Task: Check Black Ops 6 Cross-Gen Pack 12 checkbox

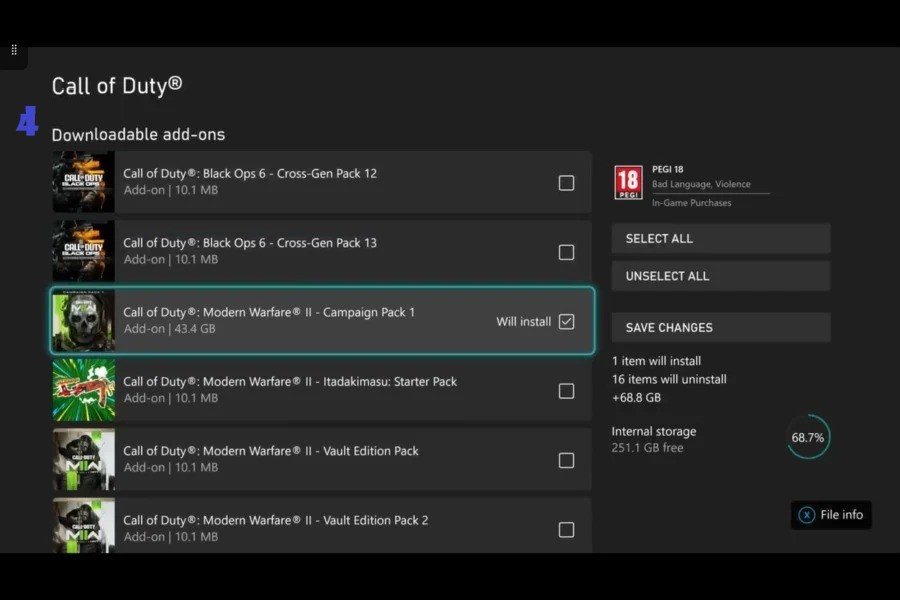Action: click(566, 183)
